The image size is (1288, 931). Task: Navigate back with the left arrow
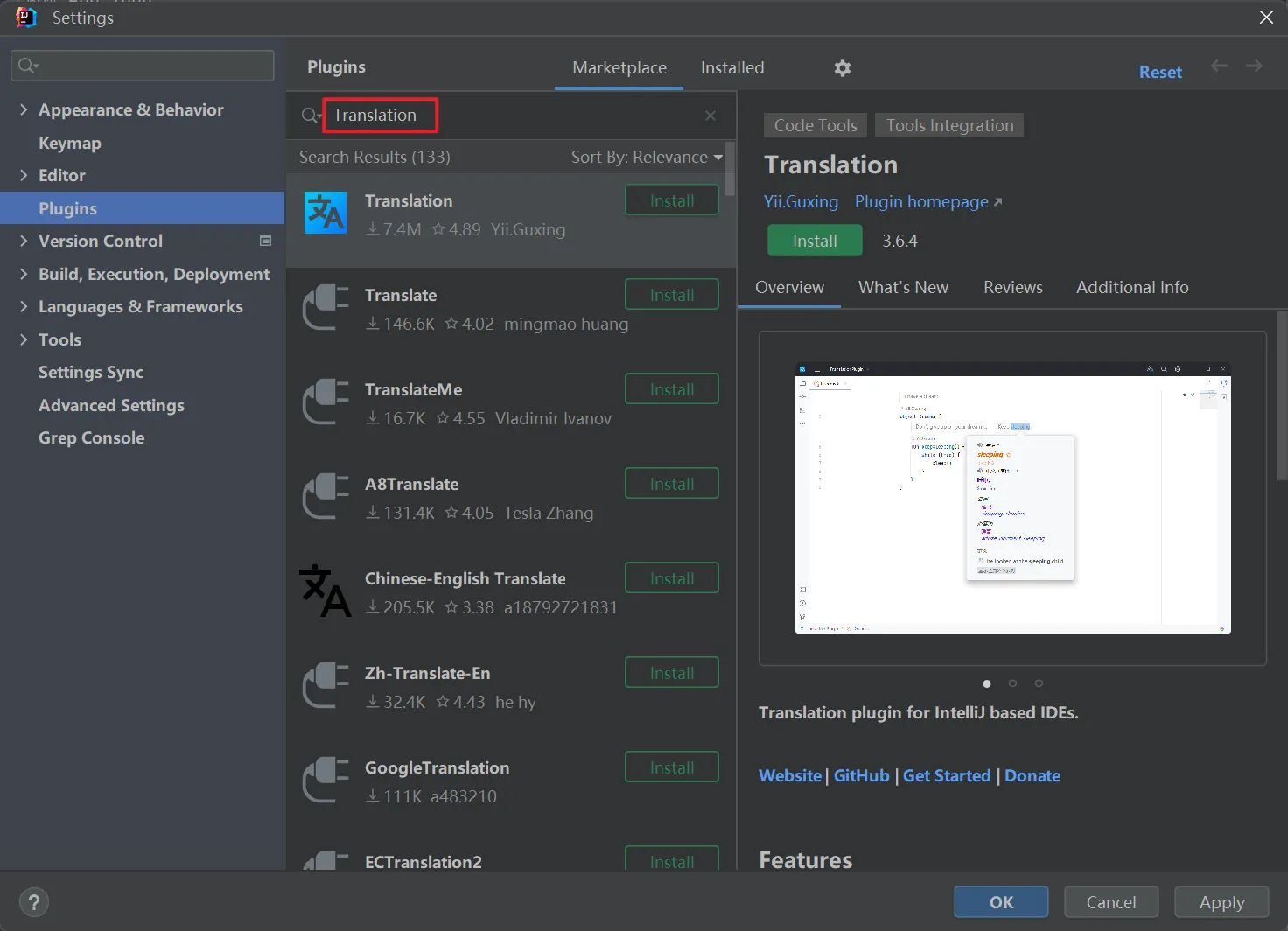click(x=1219, y=66)
